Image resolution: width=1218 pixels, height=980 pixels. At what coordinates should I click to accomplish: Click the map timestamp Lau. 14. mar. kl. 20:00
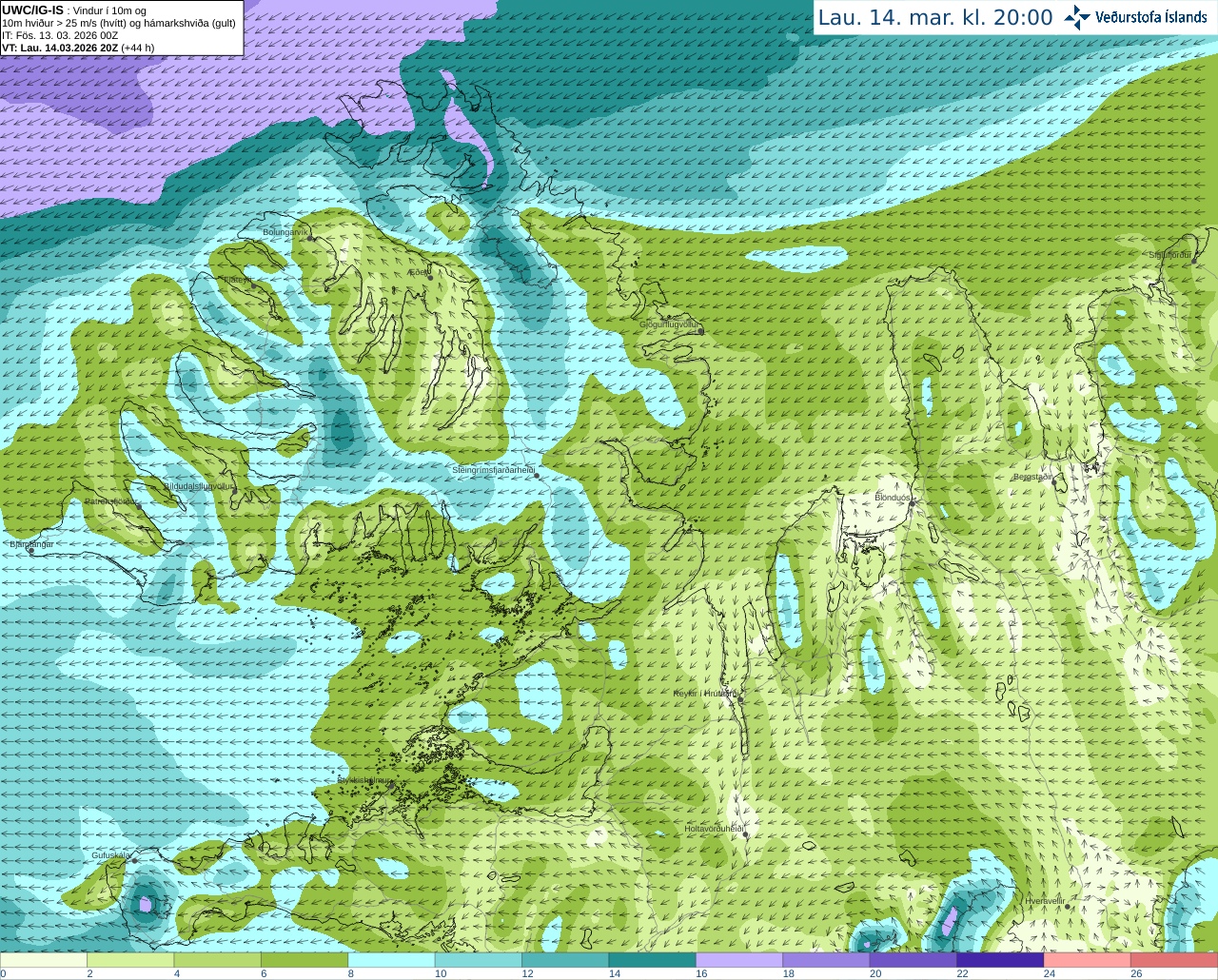click(x=935, y=17)
